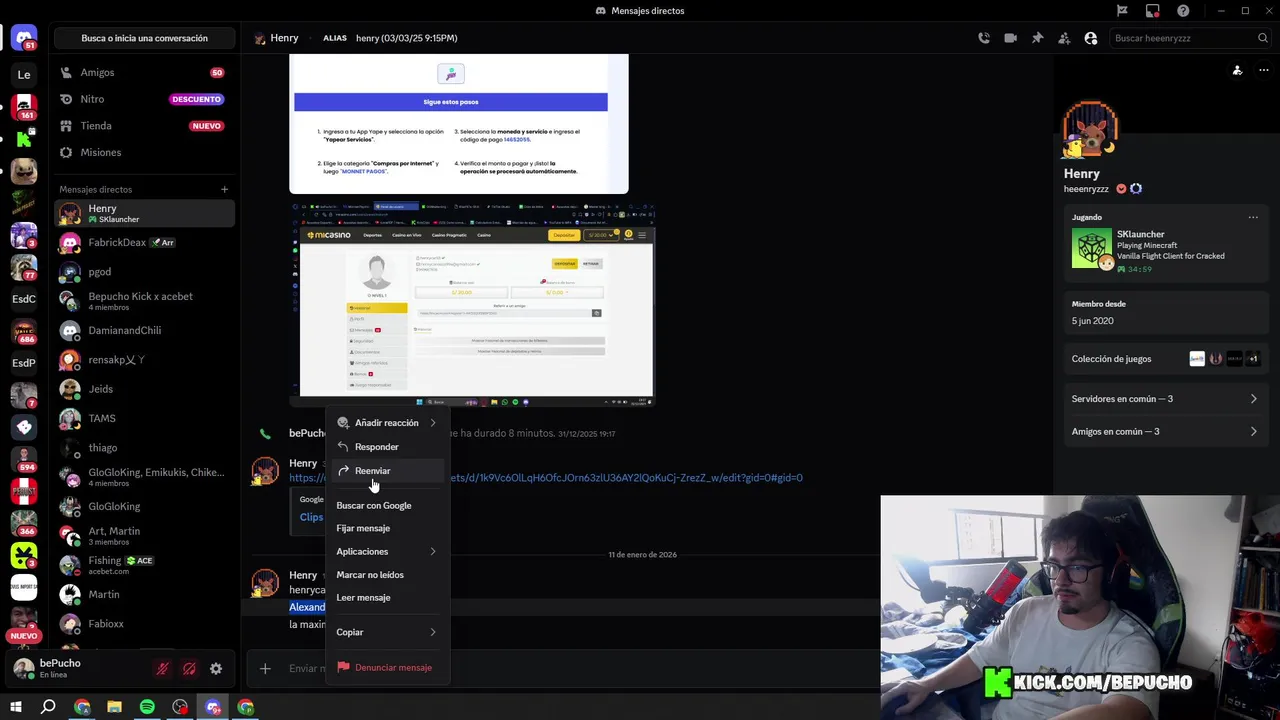1280x720 pixels.
Task: Open Fabioxx direct message
Action: point(144,624)
